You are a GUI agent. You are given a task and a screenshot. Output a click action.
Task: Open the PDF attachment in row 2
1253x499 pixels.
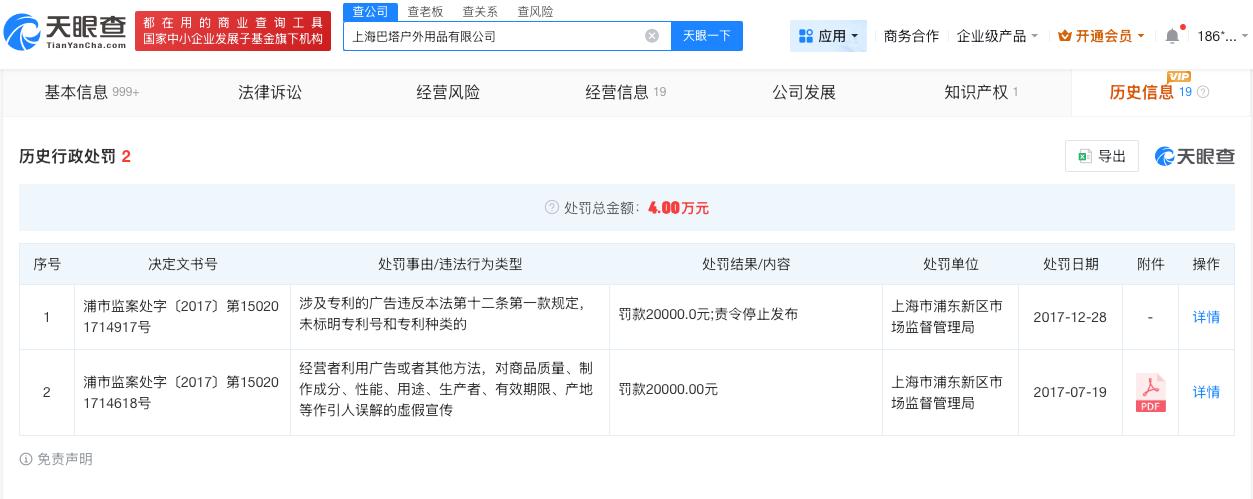(1150, 392)
